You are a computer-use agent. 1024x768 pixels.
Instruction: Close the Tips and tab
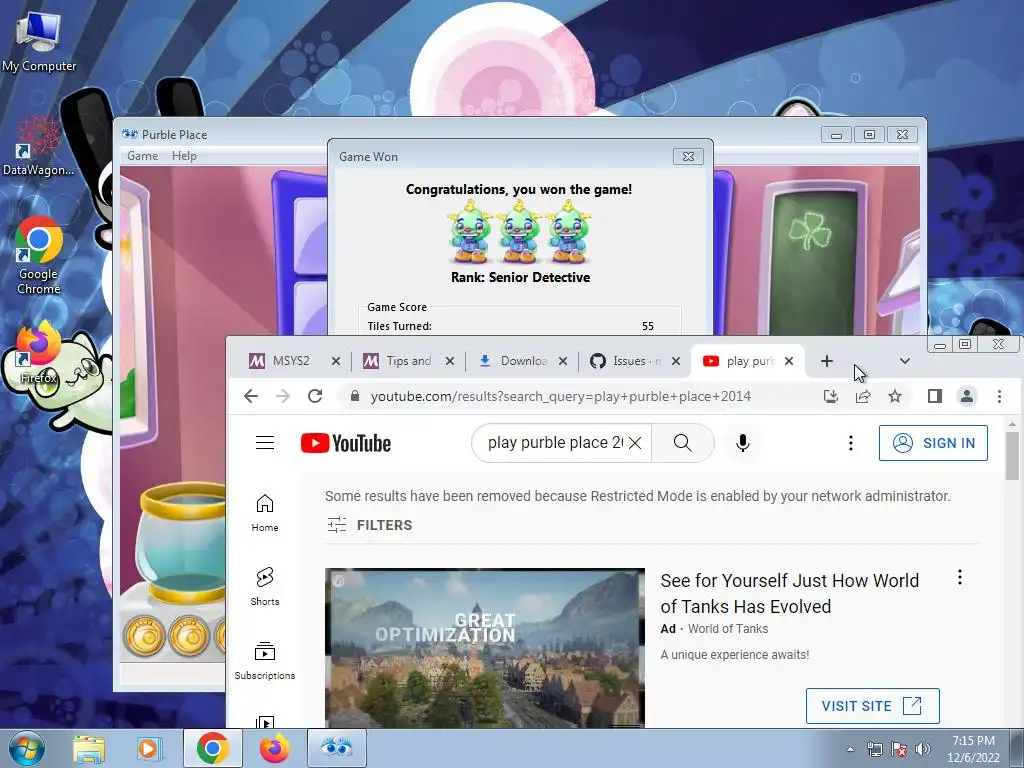450,361
